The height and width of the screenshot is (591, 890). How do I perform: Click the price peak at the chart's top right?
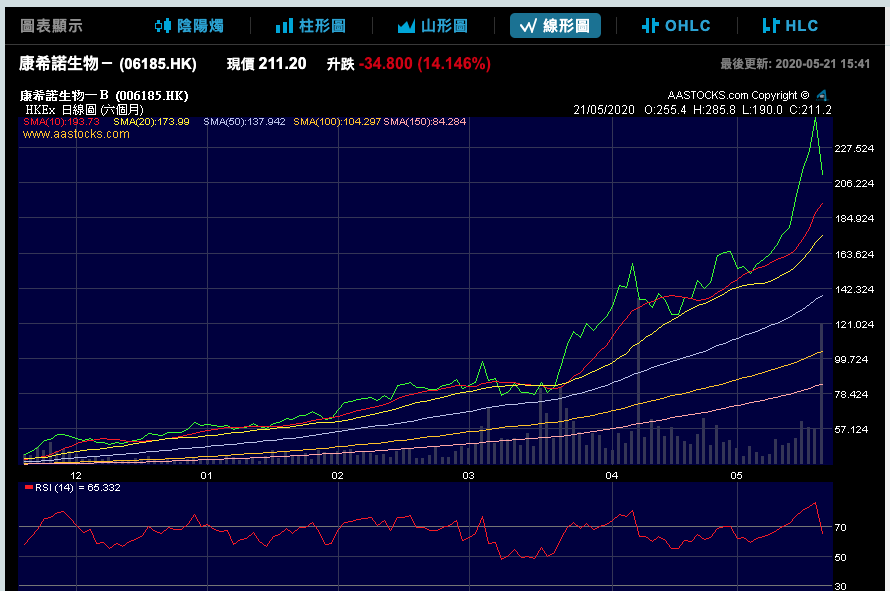[815, 119]
